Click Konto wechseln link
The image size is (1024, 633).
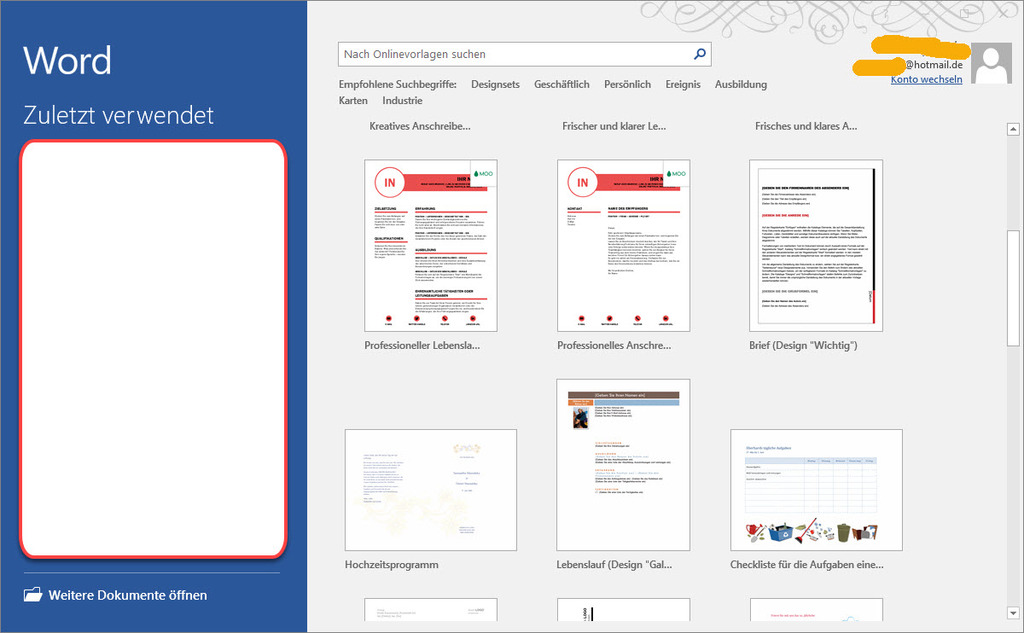926,79
